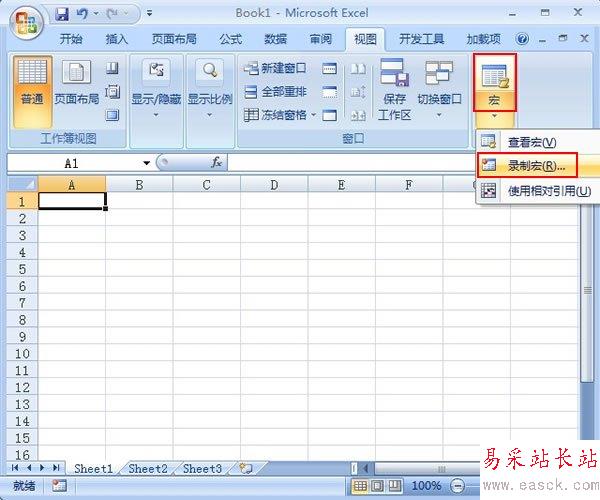Open 切换窗口 dropdown

[x=439, y=89]
